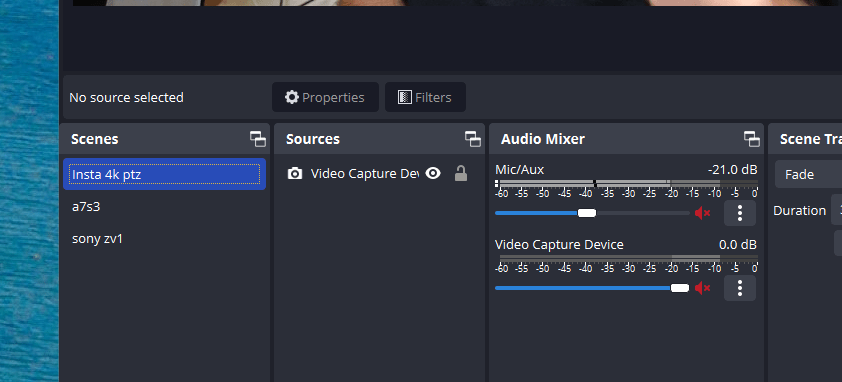Image resolution: width=842 pixels, height=382 pixels.
Task: Click the Video Capture Device volume slider handle
Action: tap(680, 289)
